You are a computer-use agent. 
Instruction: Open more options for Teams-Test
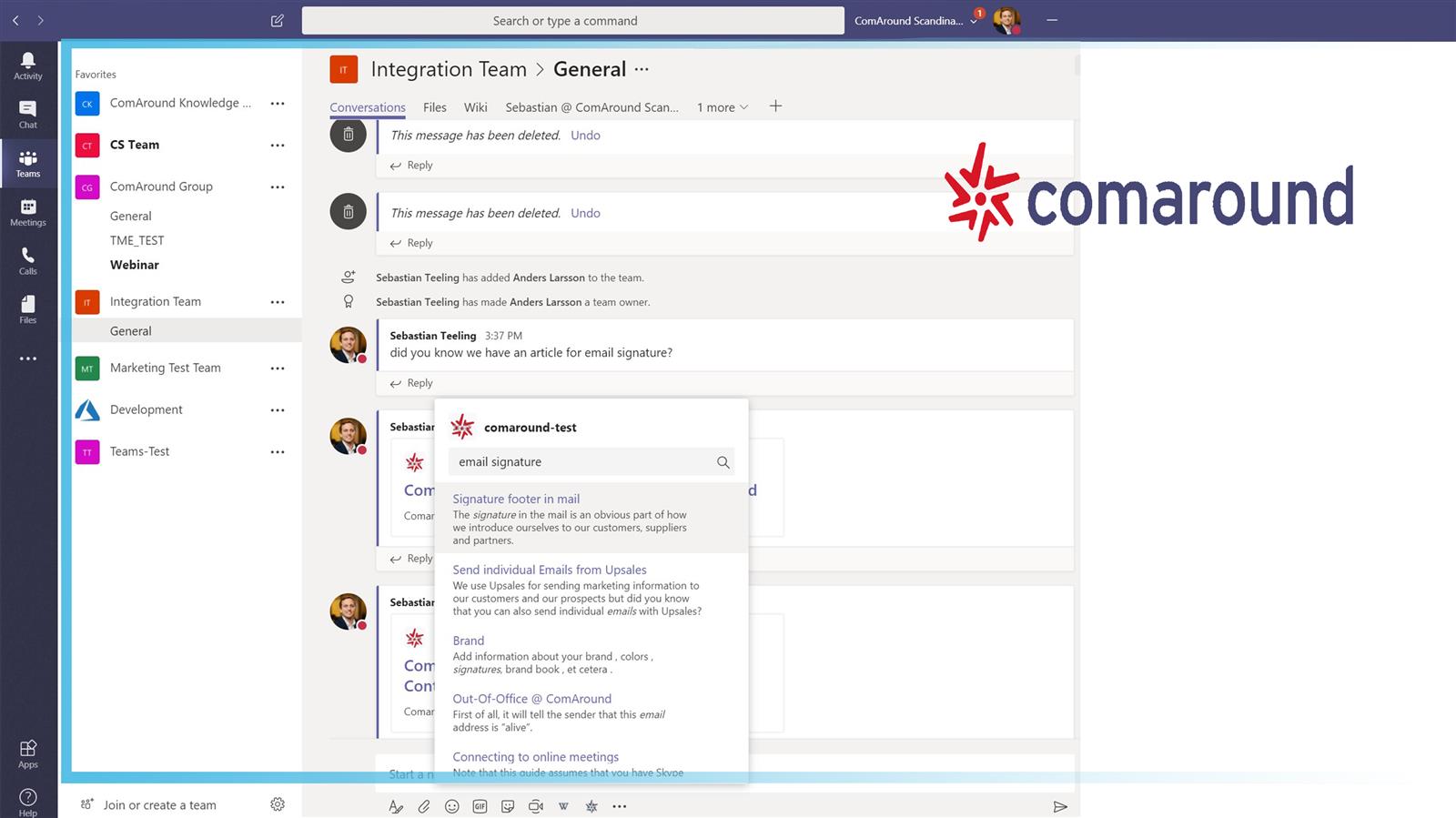point(278,452)
